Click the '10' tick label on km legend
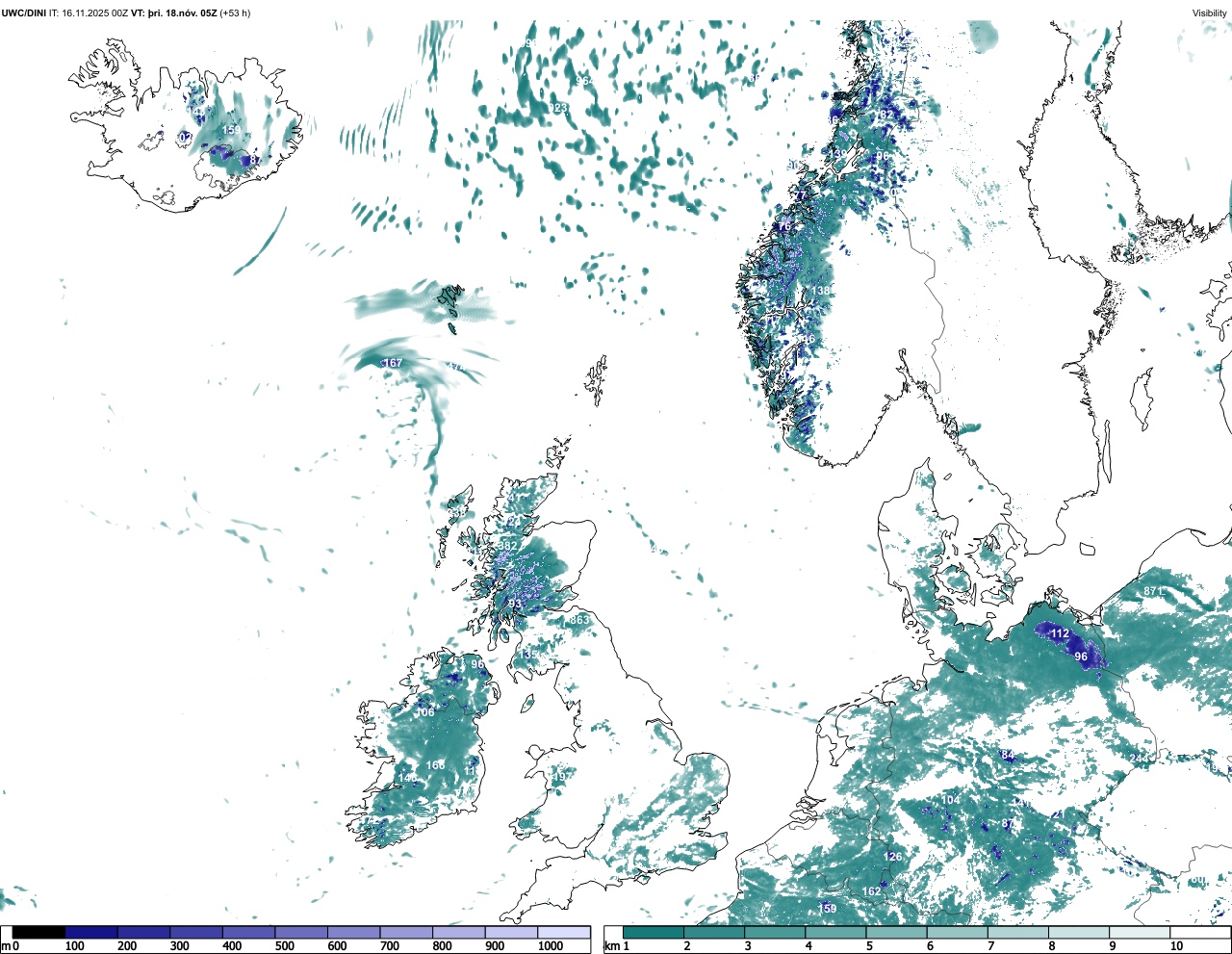 (1176, 946)
